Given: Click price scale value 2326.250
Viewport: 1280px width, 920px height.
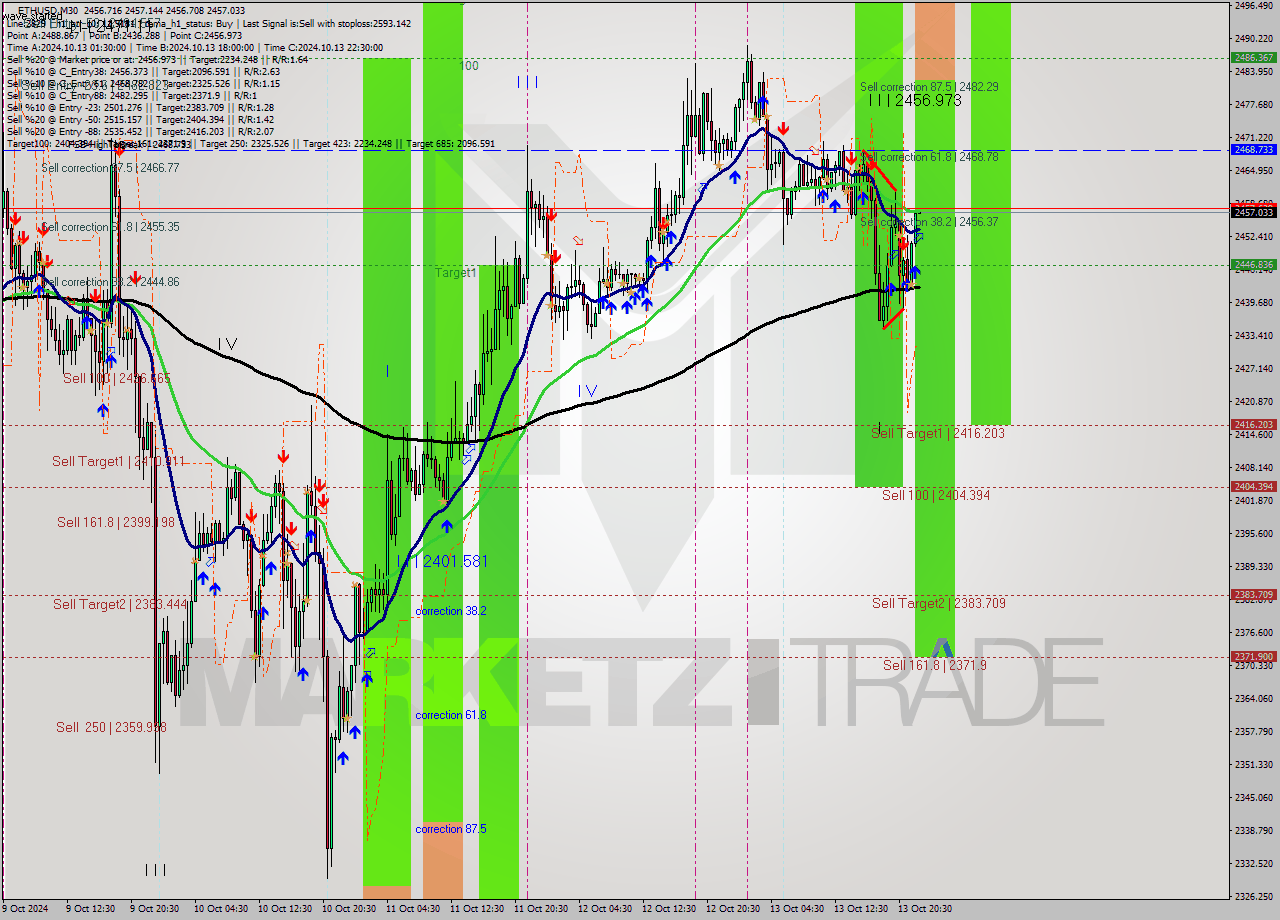Looking at the screenshot, I should click(x=1253, y=897).
